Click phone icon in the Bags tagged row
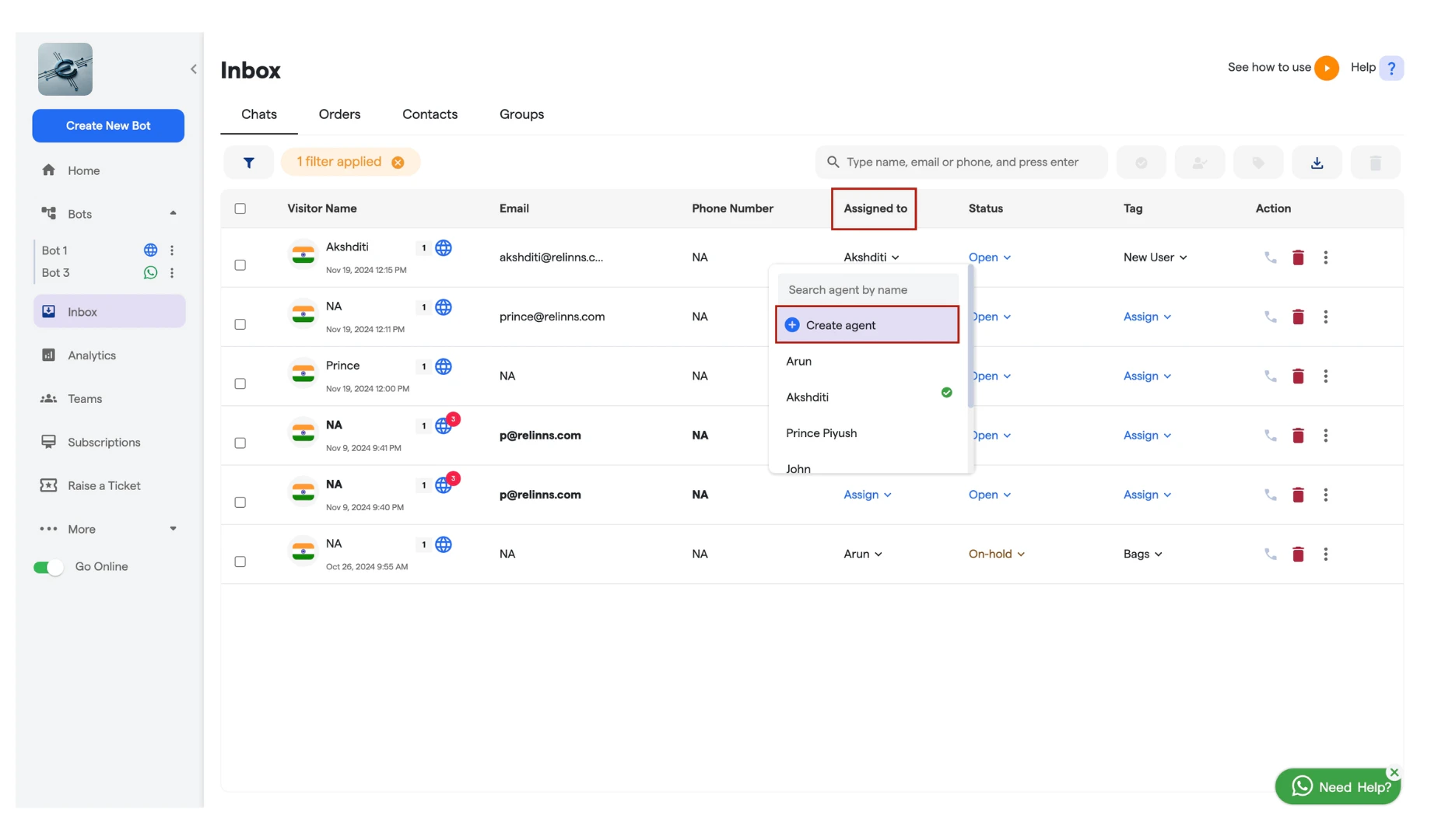This screenshot has width=1452, height=840. pos(1271,554)
